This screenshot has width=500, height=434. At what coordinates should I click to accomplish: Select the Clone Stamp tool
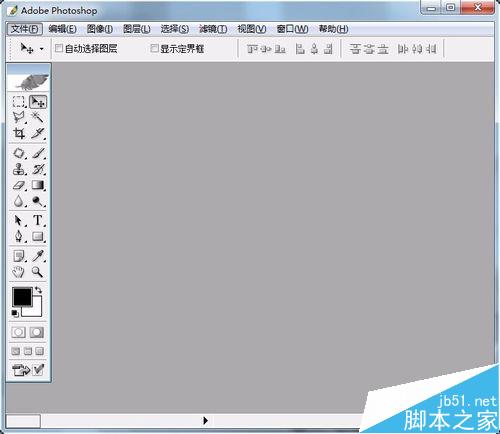tap(19, 169)
